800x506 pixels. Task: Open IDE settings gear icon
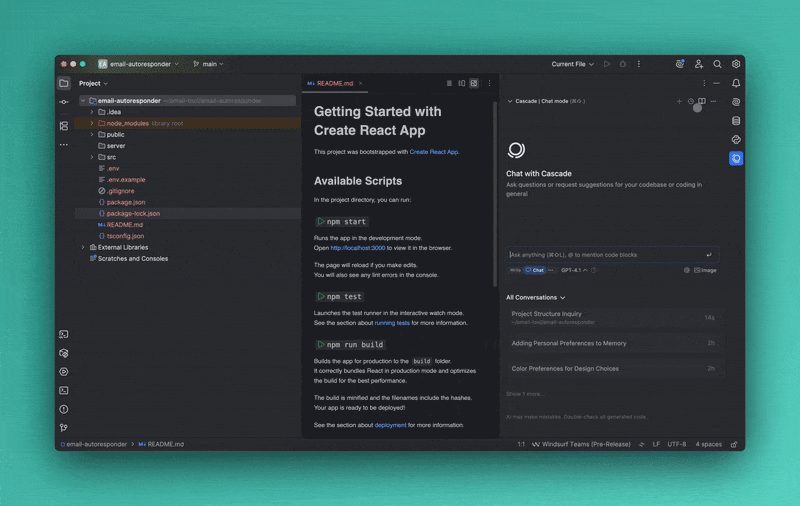tap(736, 64)
